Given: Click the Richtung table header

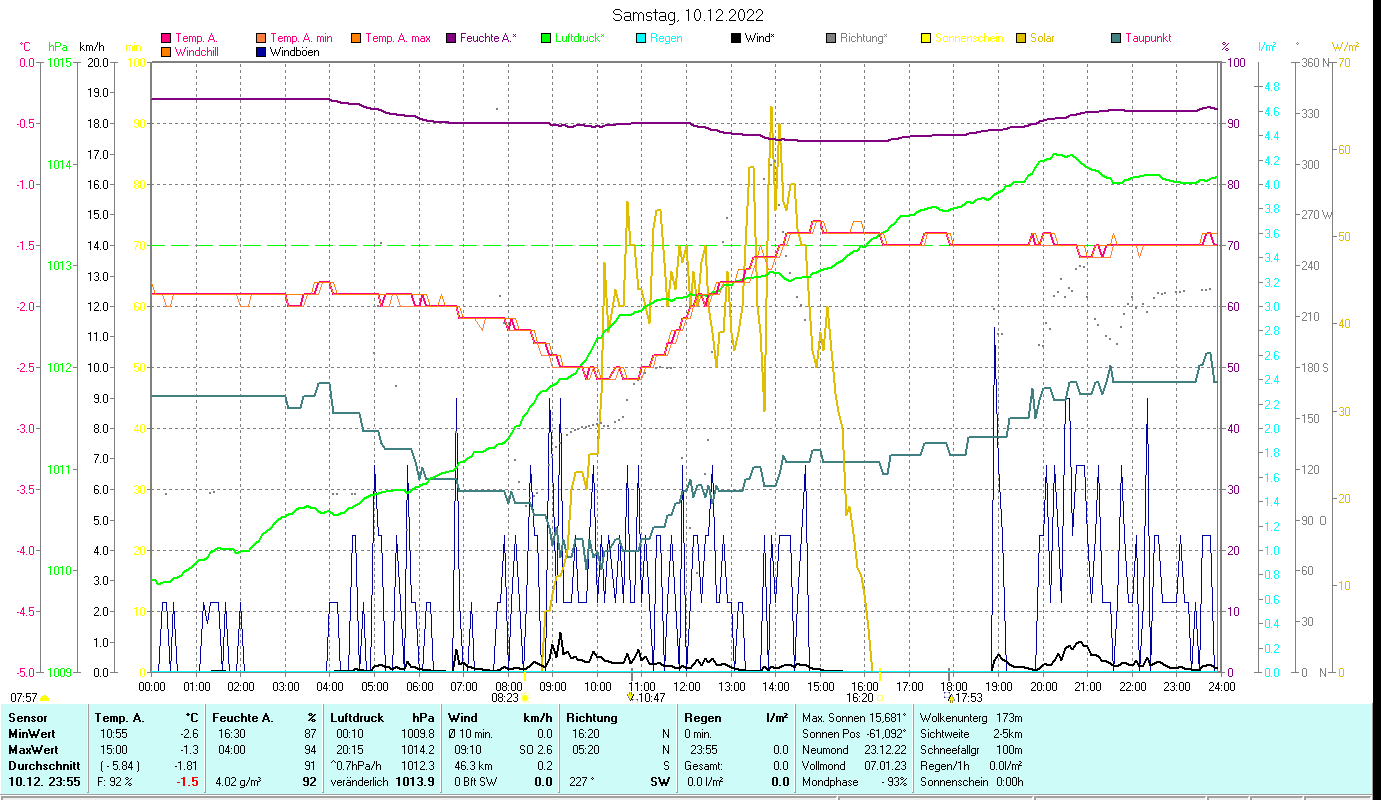Looking at the screenshot, I should pyautogui.click(x=592, y=718).
